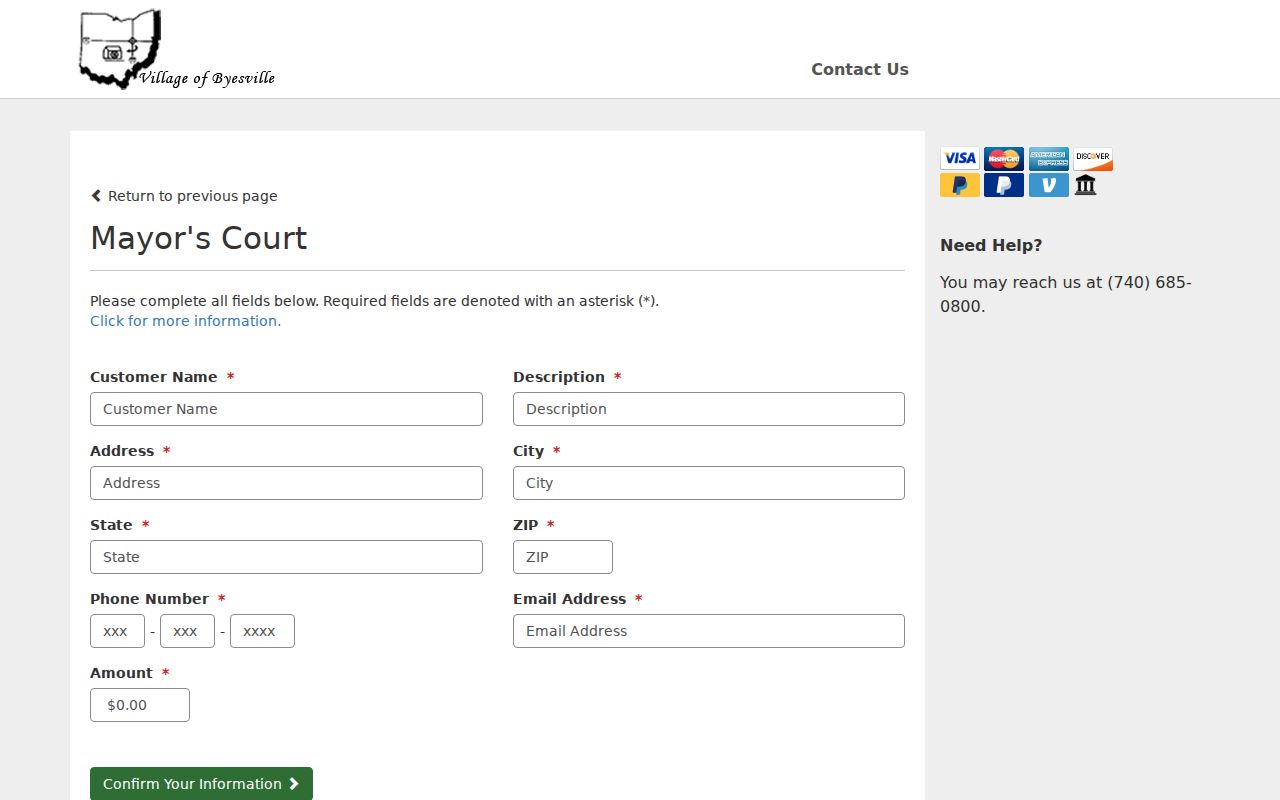Focus the Email Address field
This screenshot has height=800, width=1280.
[709, 631]
